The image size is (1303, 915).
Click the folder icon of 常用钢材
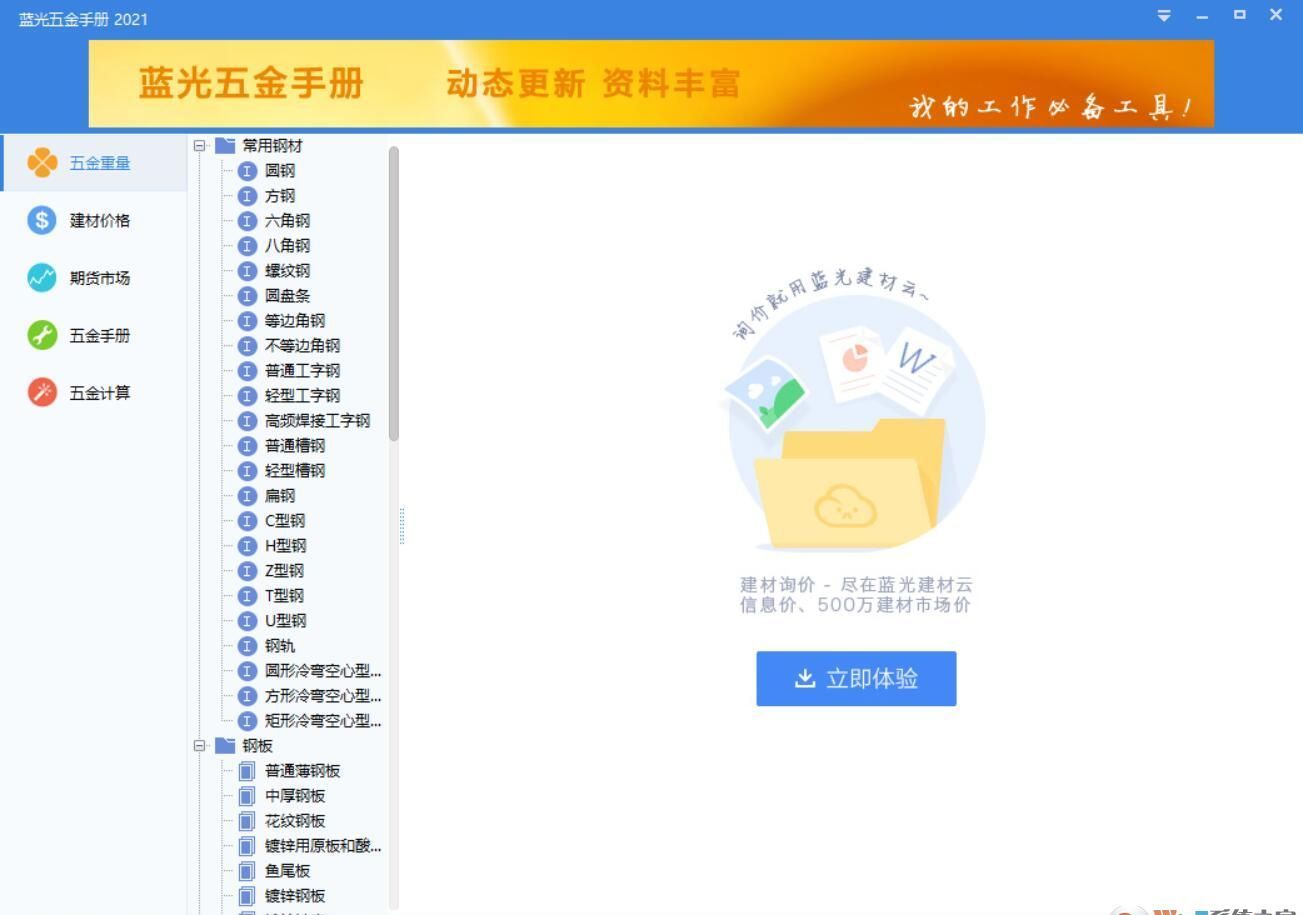(225, 145)
